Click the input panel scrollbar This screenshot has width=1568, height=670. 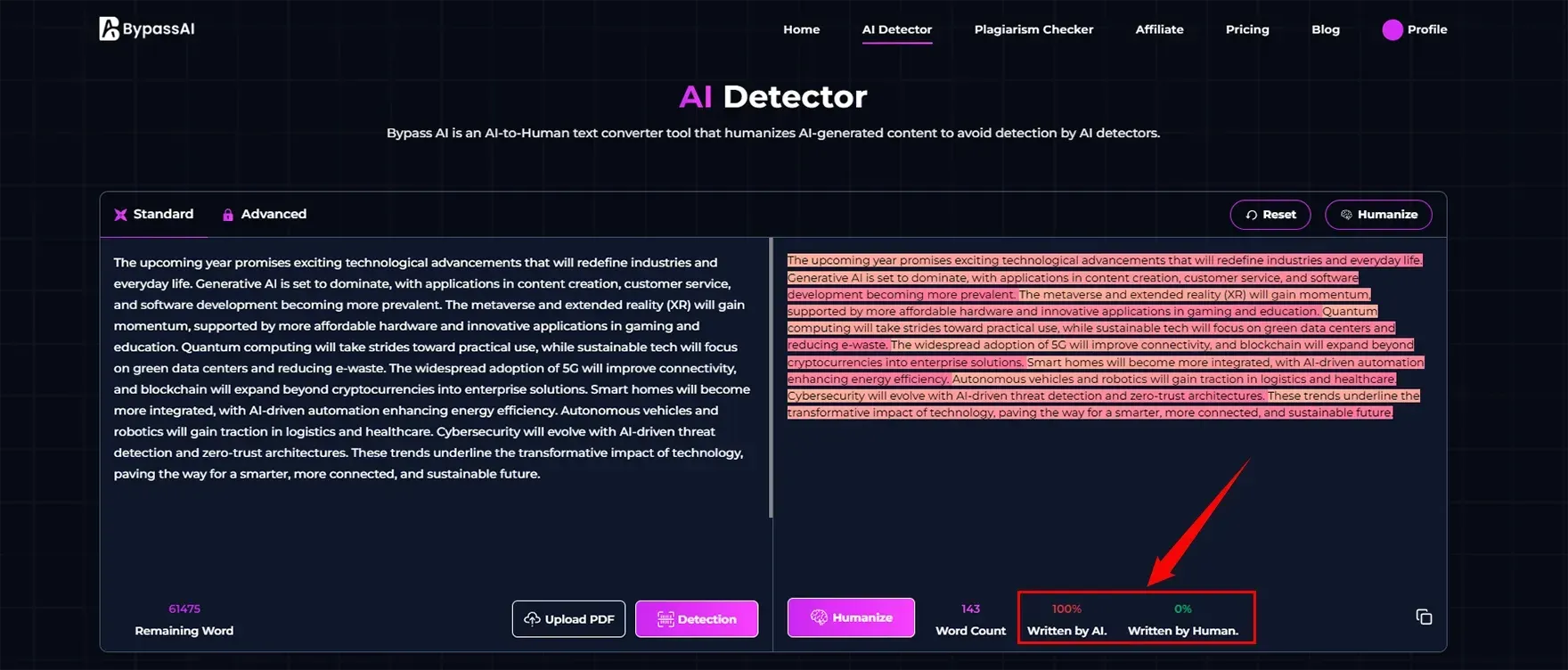click(771, 378)
